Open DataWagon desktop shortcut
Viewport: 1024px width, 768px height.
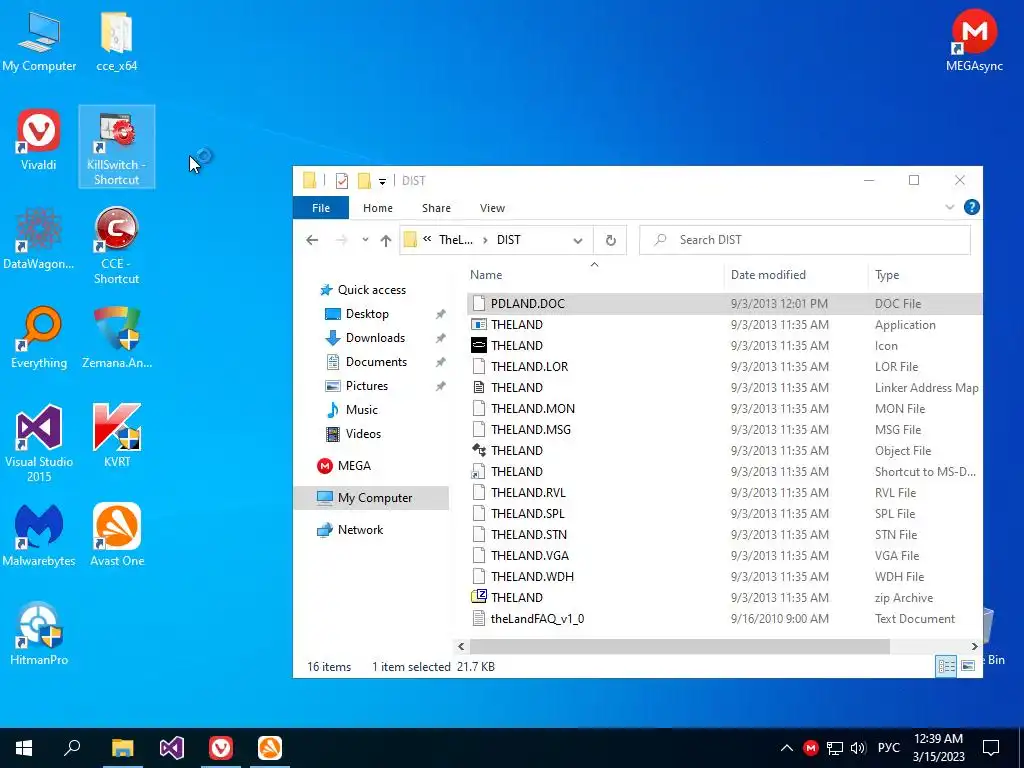[39, 239]
